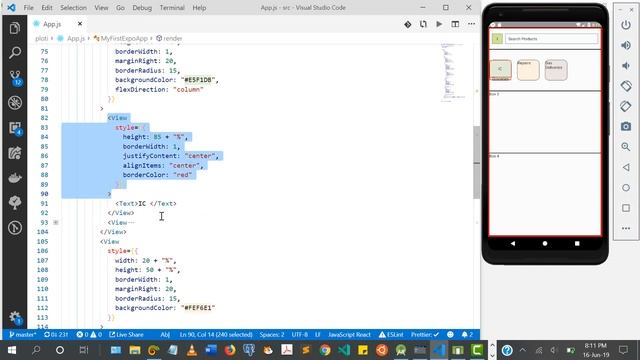
Task: Click the master branch in status bar
Action: pos(22,335)
